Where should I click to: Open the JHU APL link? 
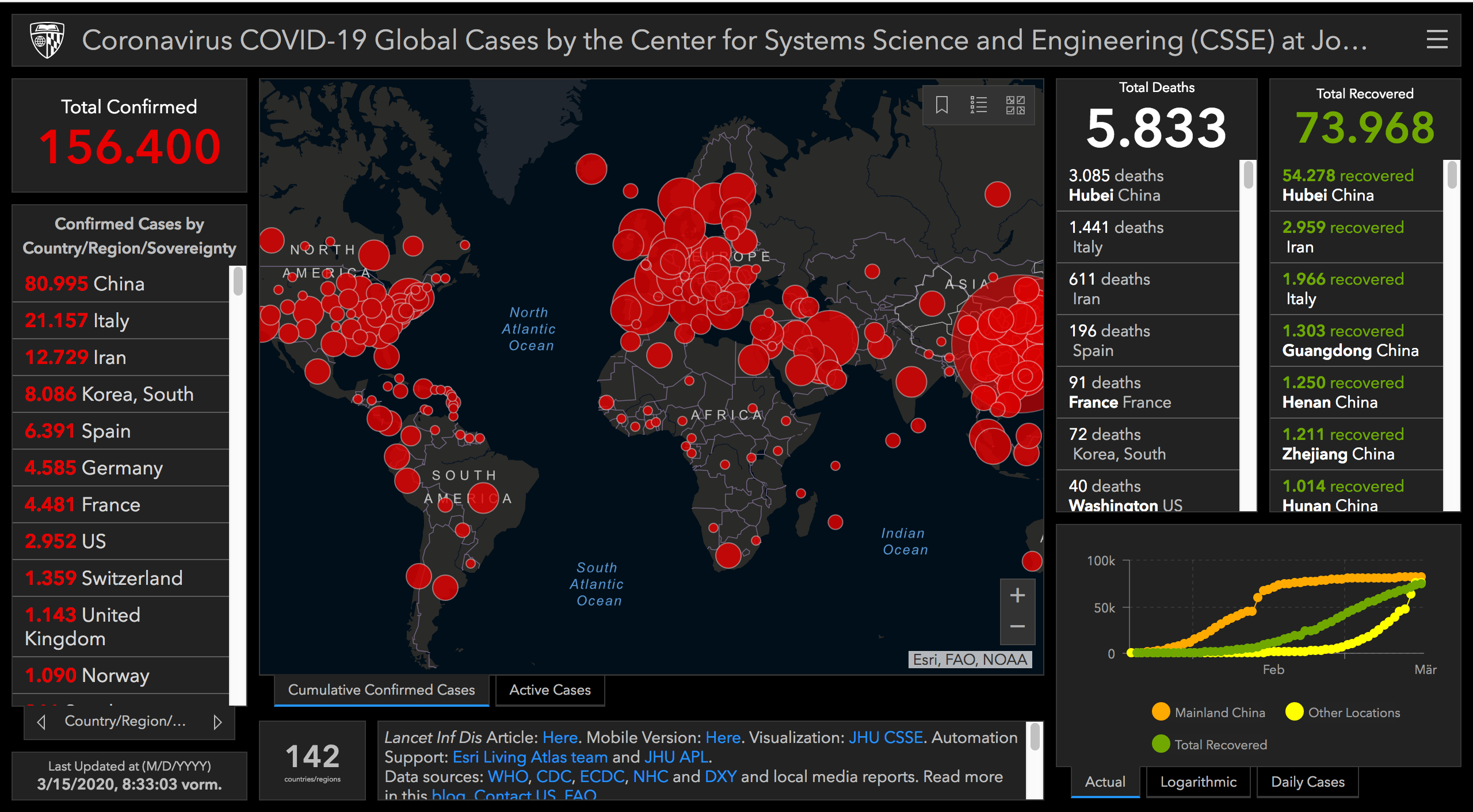676,757
